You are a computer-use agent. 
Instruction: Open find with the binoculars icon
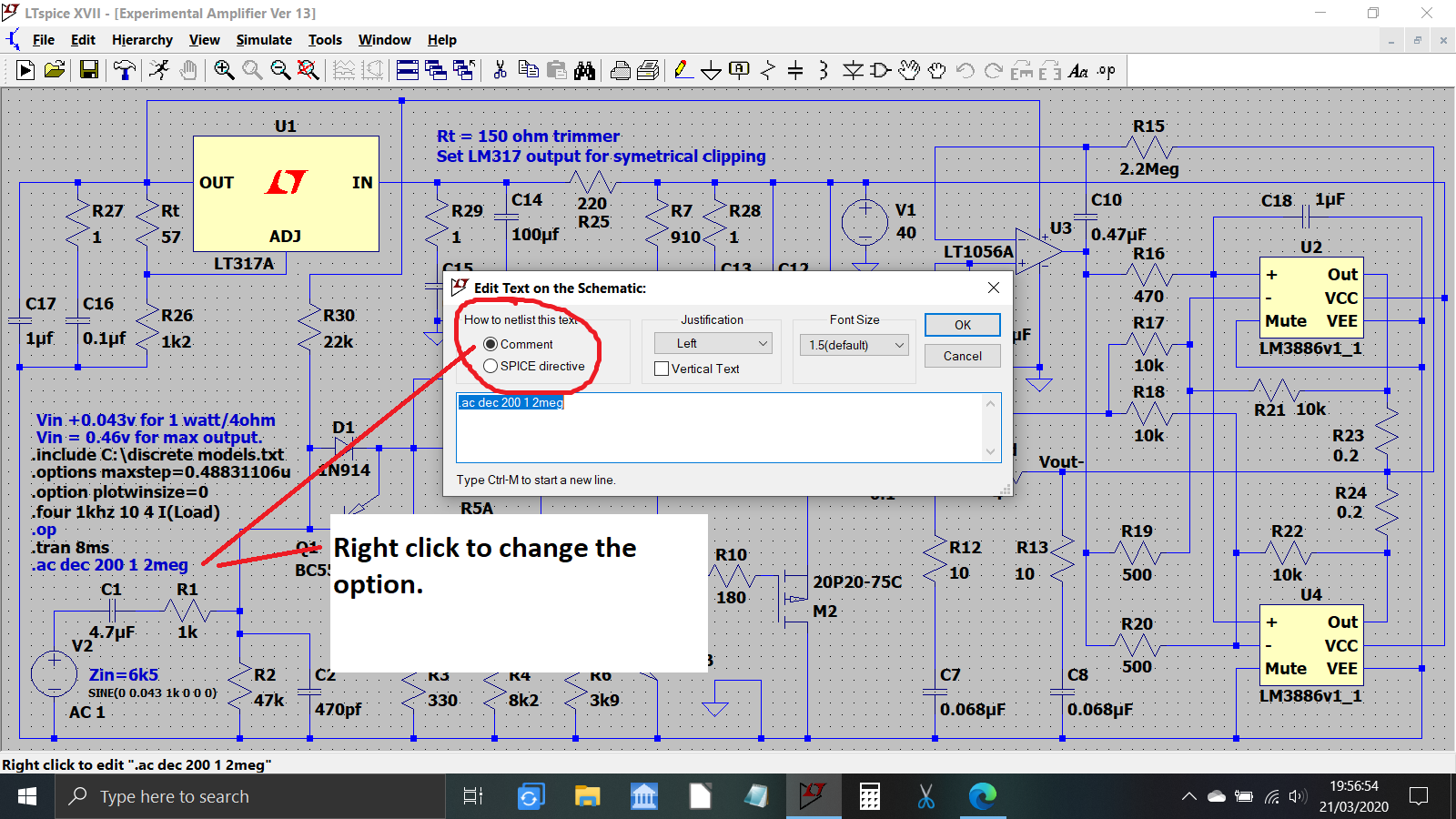point(584,70)
